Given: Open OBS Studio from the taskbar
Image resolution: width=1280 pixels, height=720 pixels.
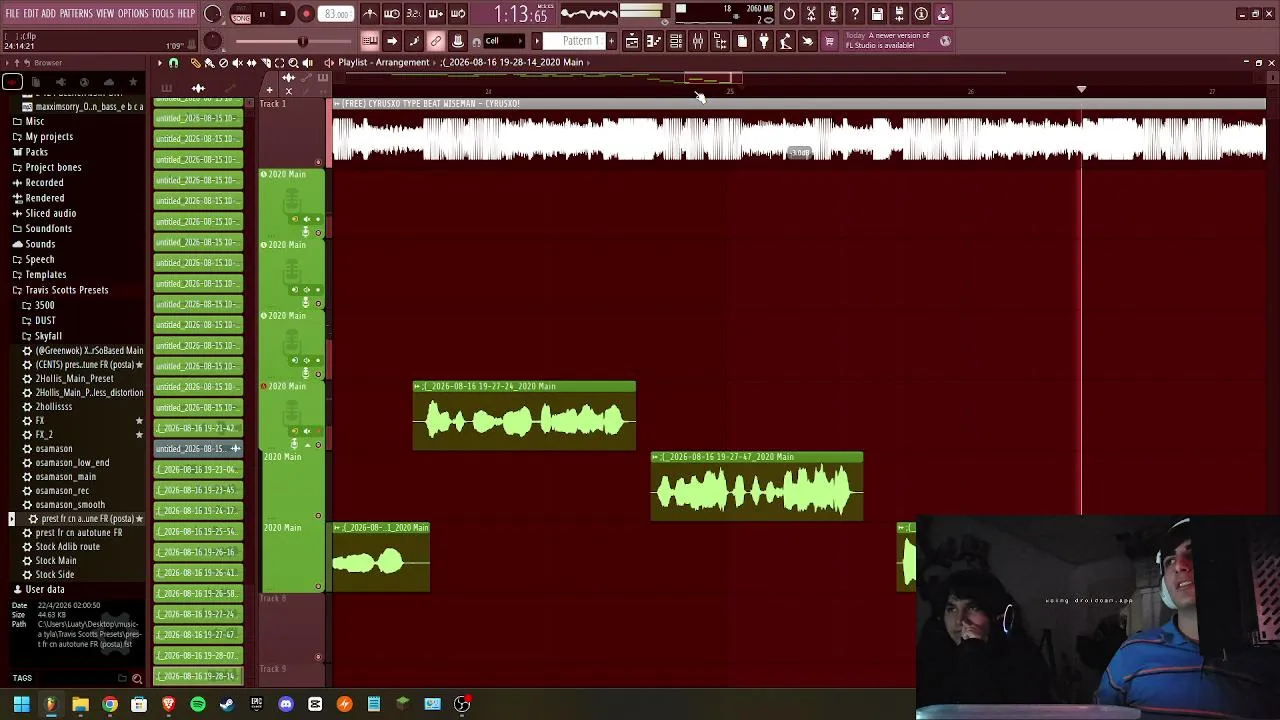Looking at the screenshot, I should click(462, 704).
